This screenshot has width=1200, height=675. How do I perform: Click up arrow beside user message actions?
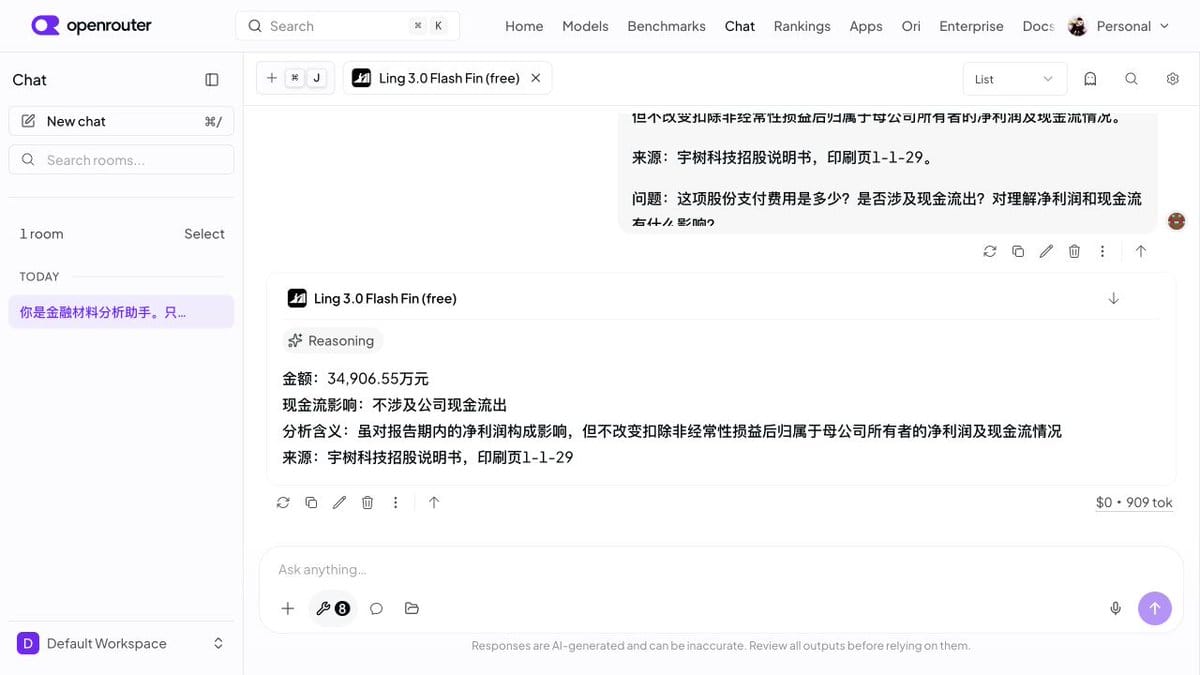pyautogui.click(x=1141, y=251)
